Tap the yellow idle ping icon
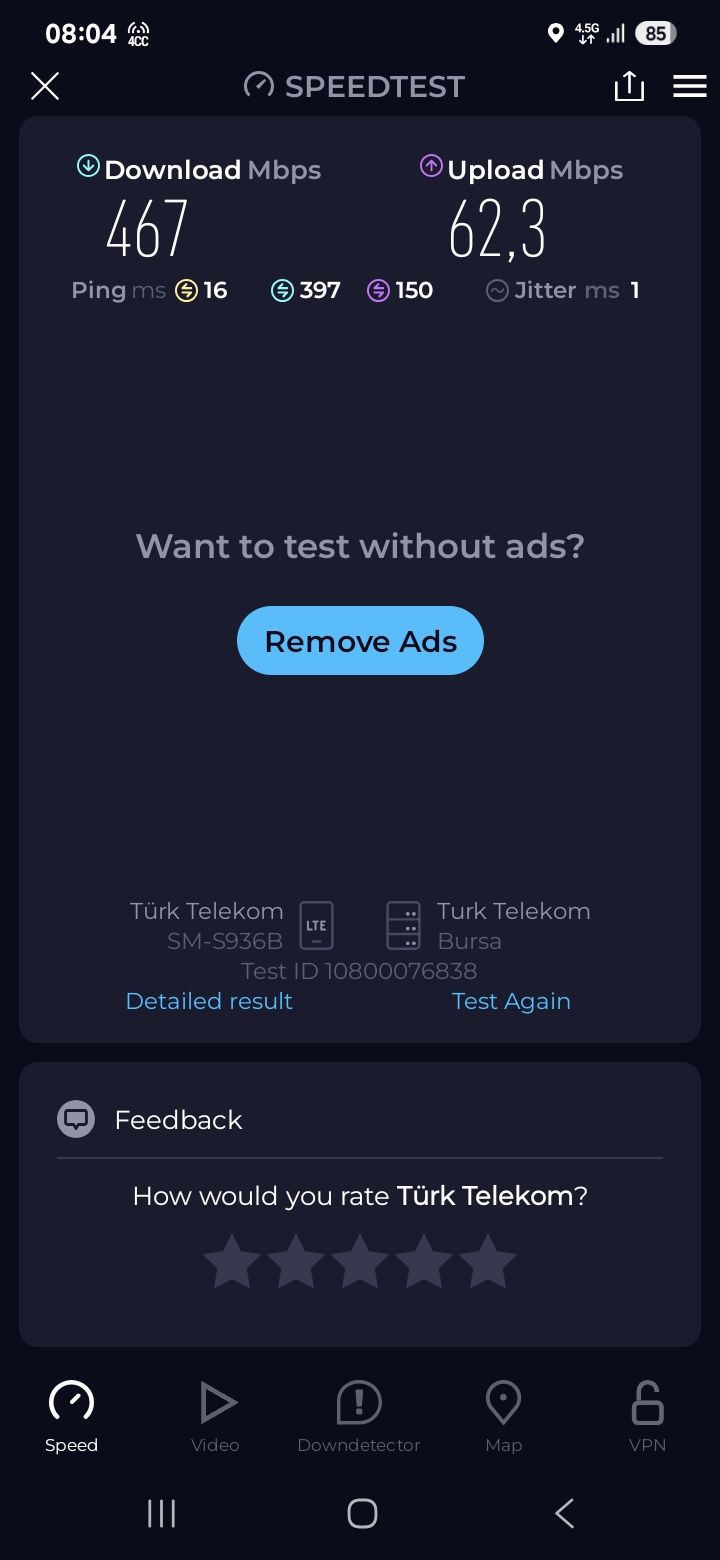The width and height of the screenshot is (720, 1560). point(186,291)
